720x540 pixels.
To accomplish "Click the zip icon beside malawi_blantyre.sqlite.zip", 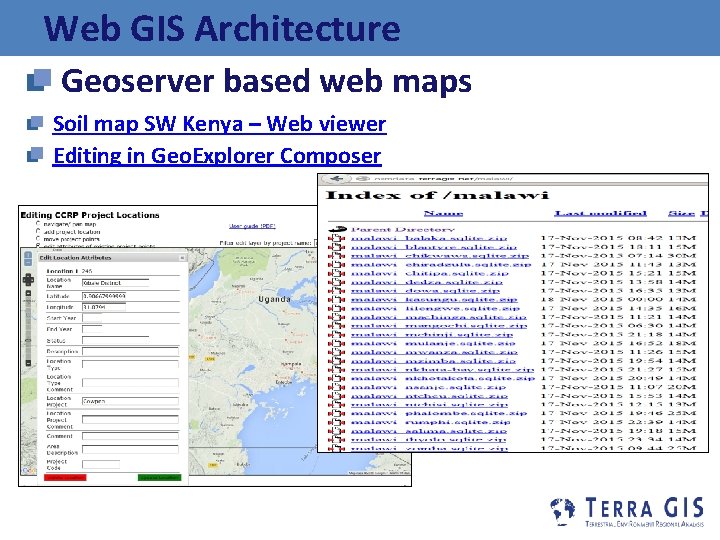I will click(337, 247).
